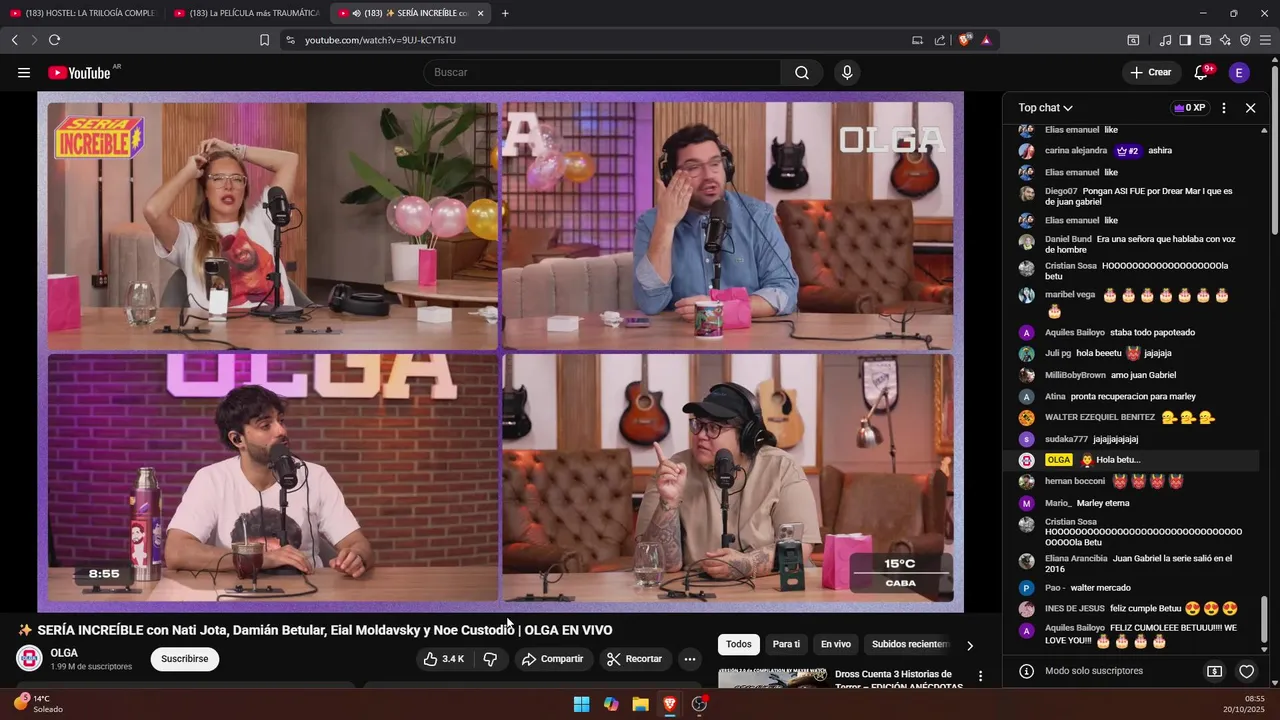Expand Top chat dropdown
1280x720 pixels.
(x=1045, y=108)
